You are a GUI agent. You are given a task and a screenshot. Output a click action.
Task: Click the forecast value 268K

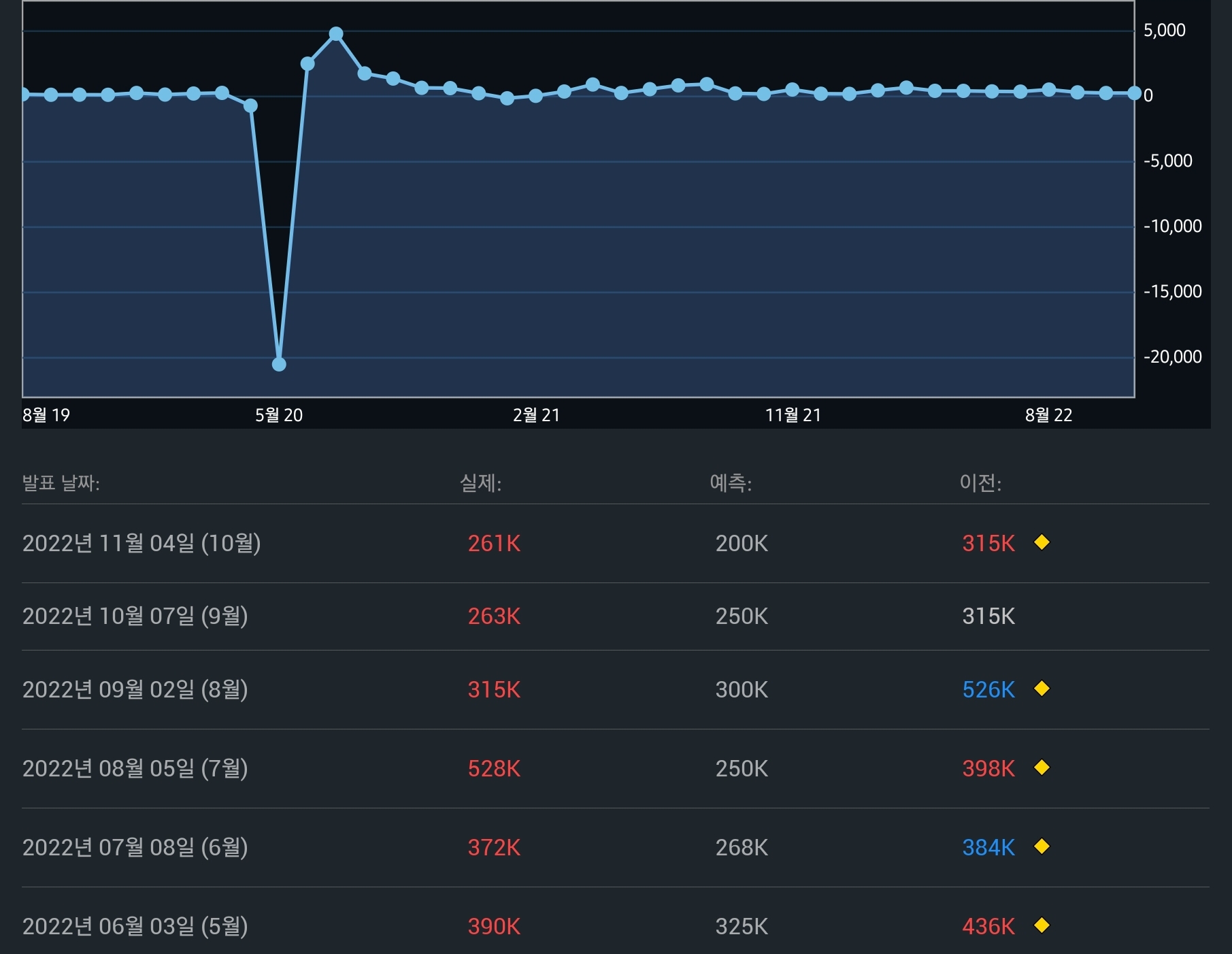[x=742, y=848]
